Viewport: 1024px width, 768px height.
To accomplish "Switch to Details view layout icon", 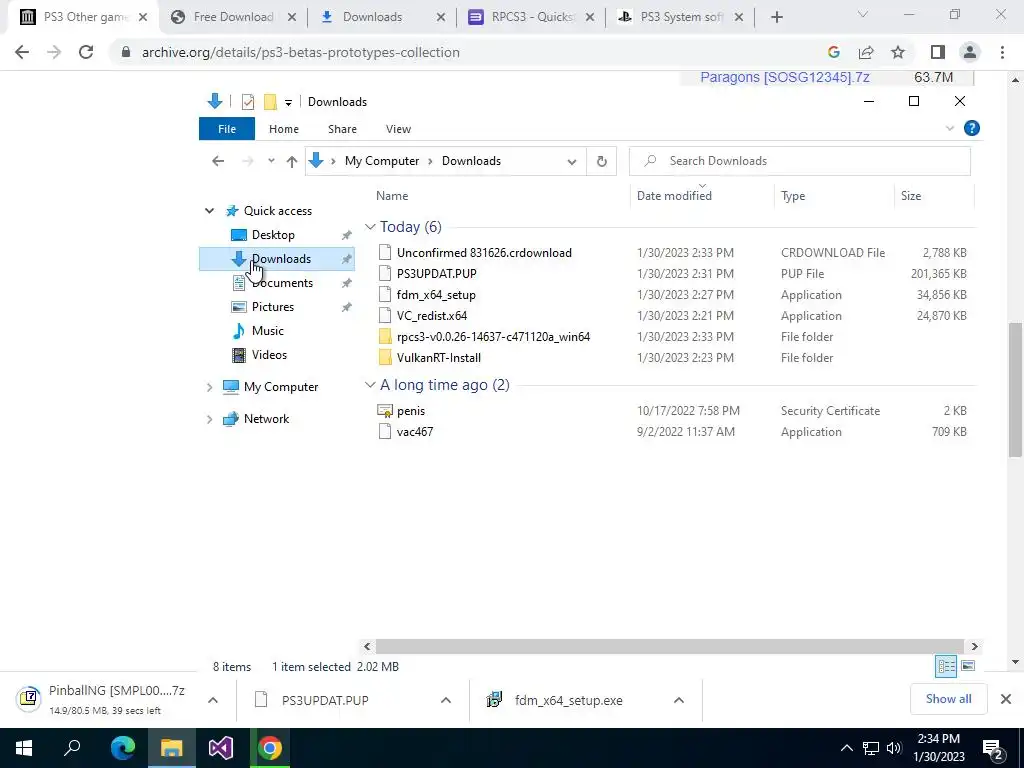I will point(946,666).
